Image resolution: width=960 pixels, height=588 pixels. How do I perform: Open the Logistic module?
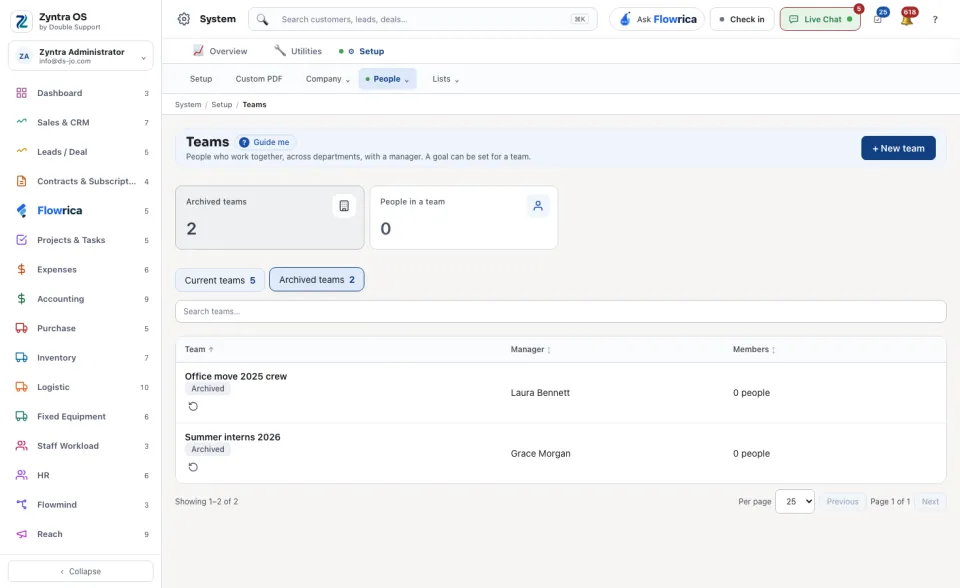point(81,387)
